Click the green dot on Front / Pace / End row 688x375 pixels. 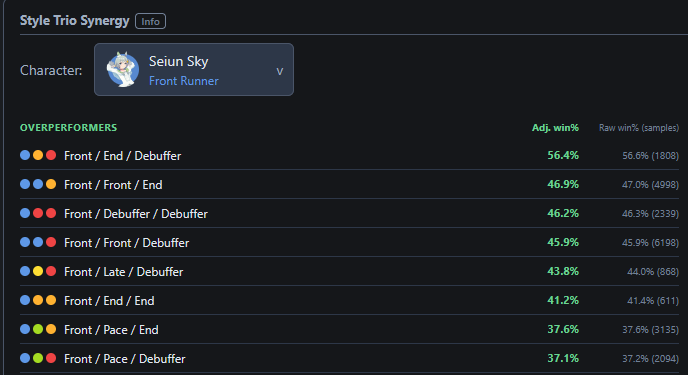(x=38, y=329)
